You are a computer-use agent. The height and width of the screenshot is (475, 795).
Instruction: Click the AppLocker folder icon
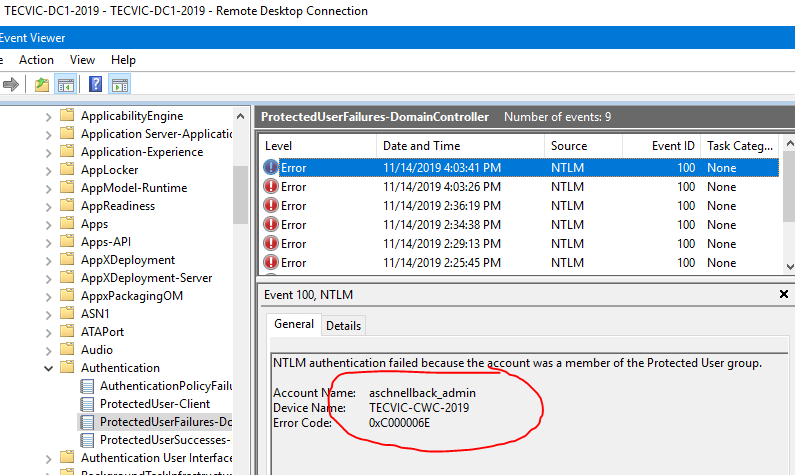(x=67, y=169)
